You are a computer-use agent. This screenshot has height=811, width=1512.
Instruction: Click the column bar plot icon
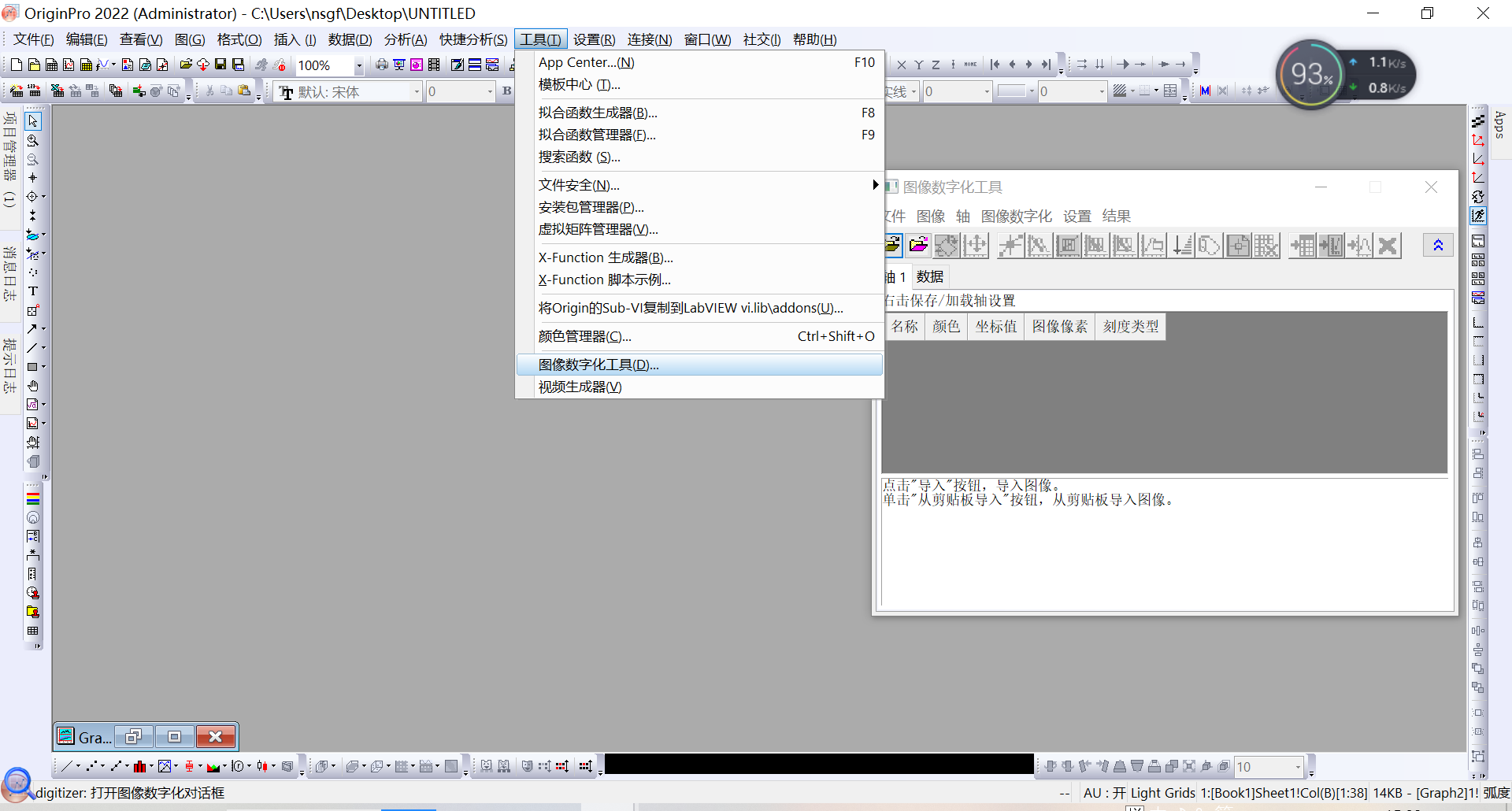[139, 766]
